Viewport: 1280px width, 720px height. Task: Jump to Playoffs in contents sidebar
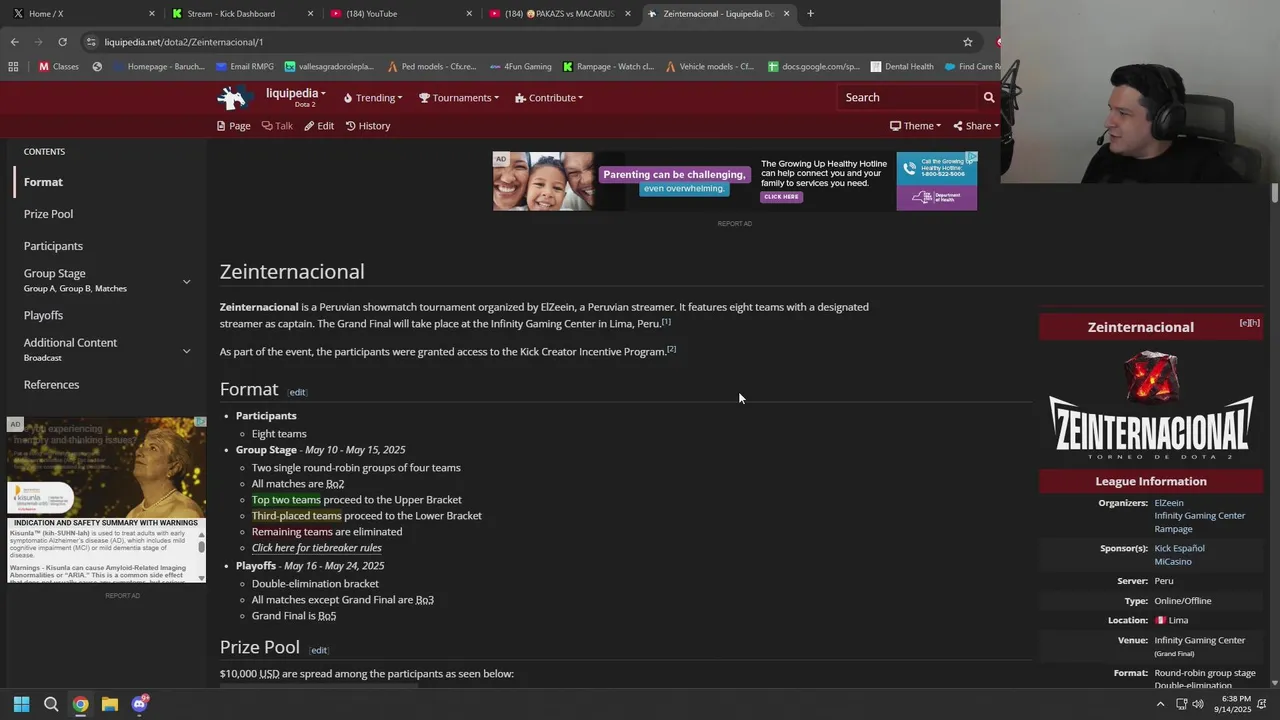point(43,315)
